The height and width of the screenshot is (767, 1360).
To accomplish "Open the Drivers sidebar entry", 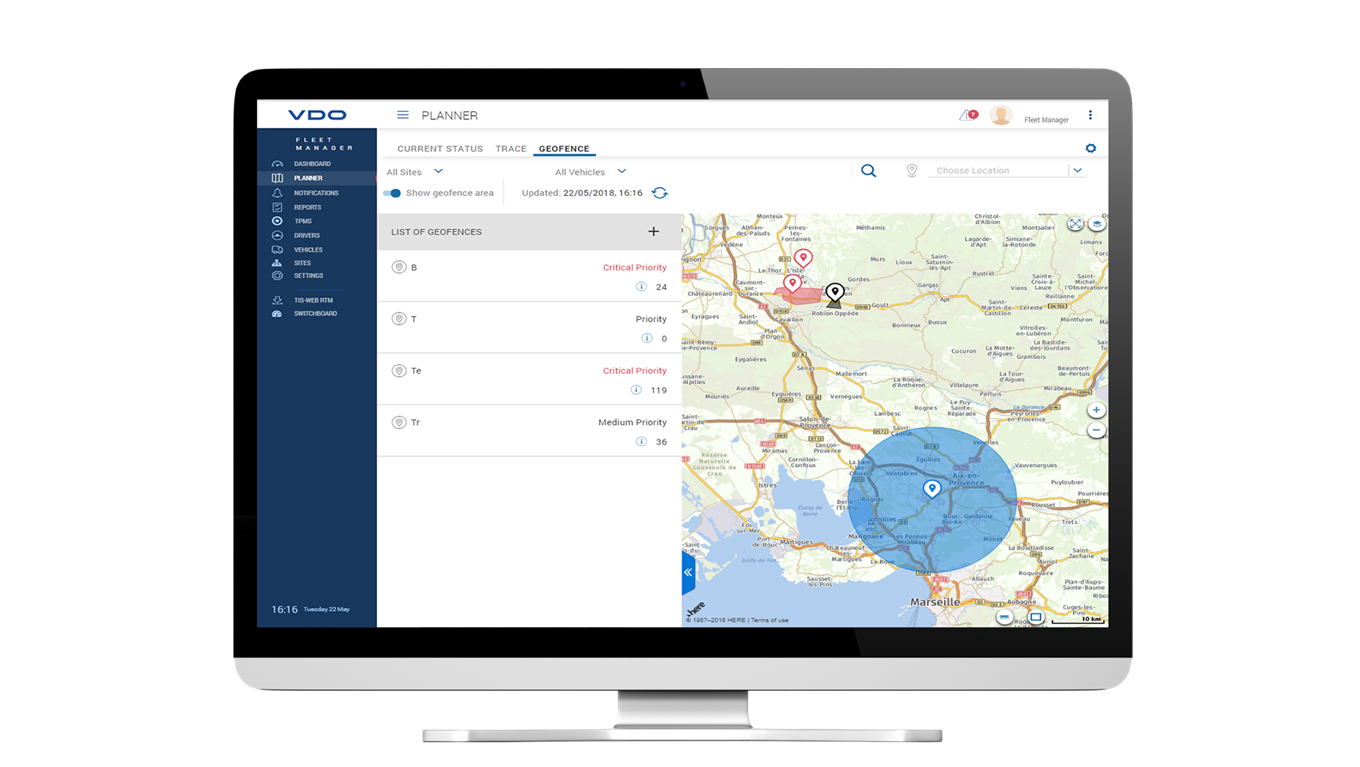I will (307, 236).
